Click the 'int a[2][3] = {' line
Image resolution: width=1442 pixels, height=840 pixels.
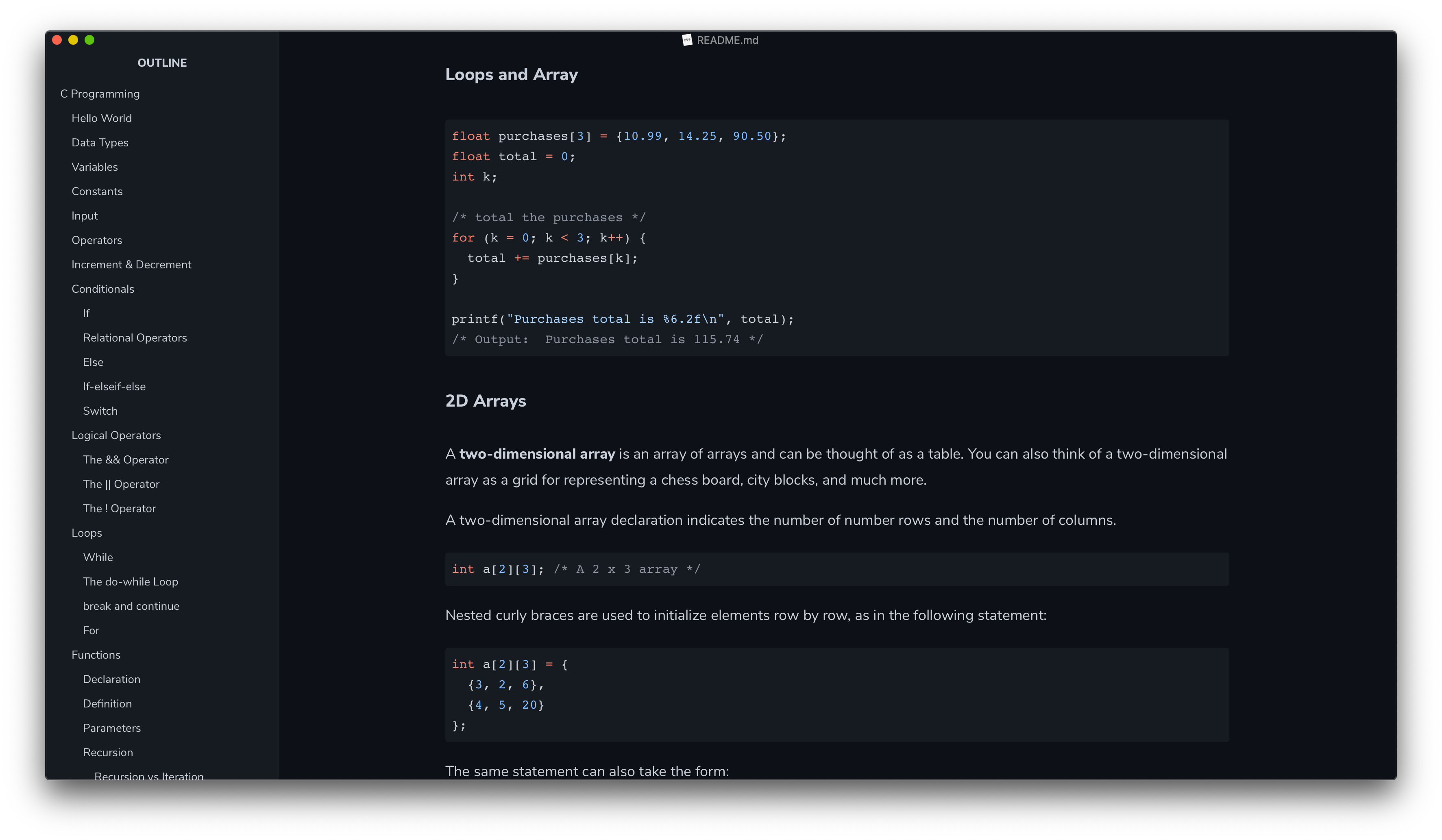pos(509,664)
